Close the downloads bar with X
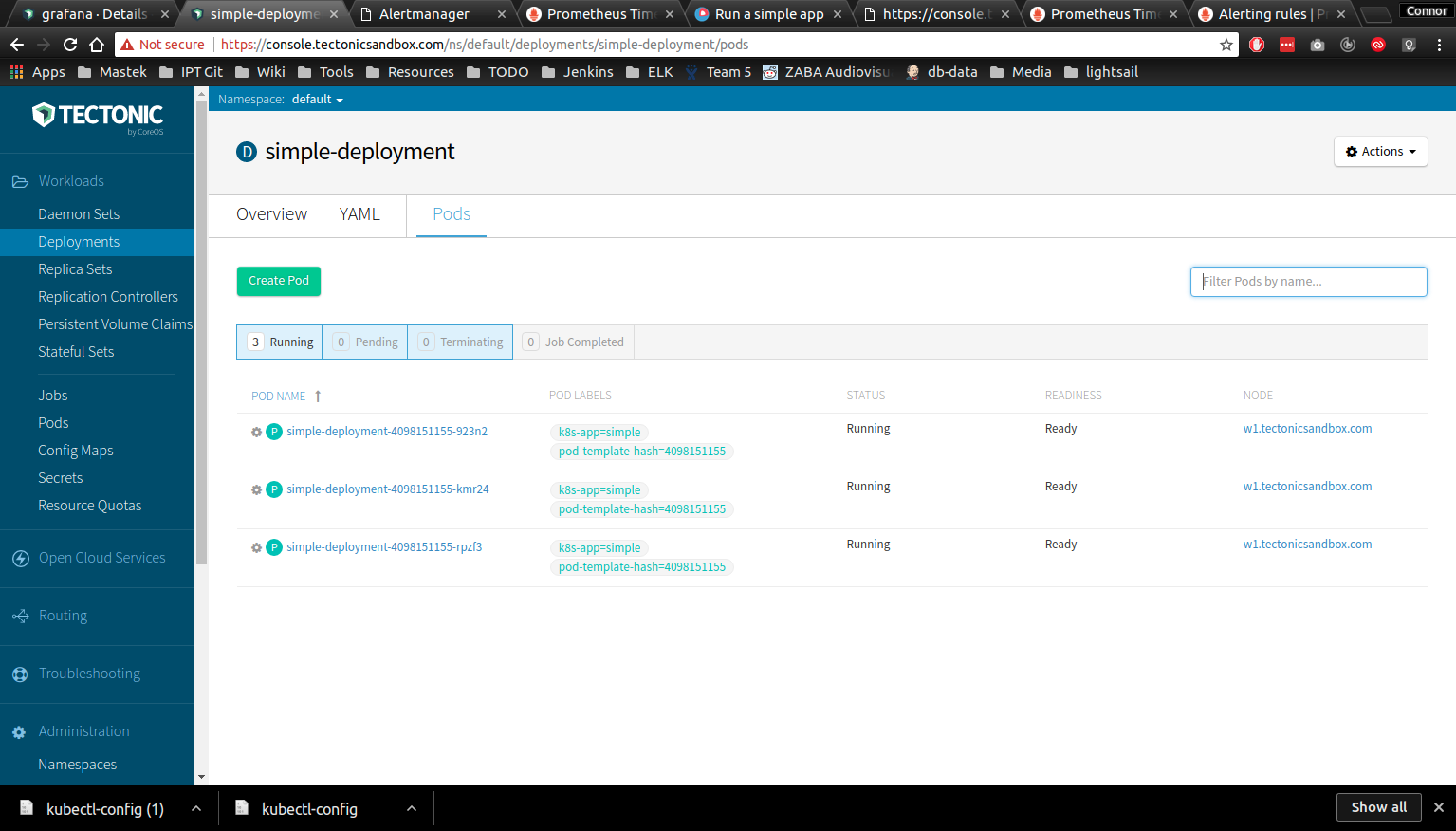Image resolution: width=1456 pixels, height=831 pixels. 1439,807
